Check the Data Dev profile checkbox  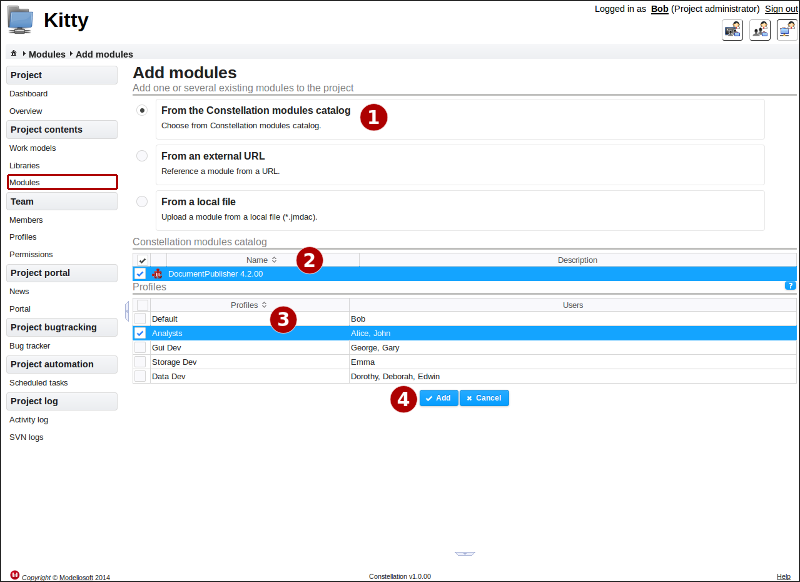pos(140,376)
